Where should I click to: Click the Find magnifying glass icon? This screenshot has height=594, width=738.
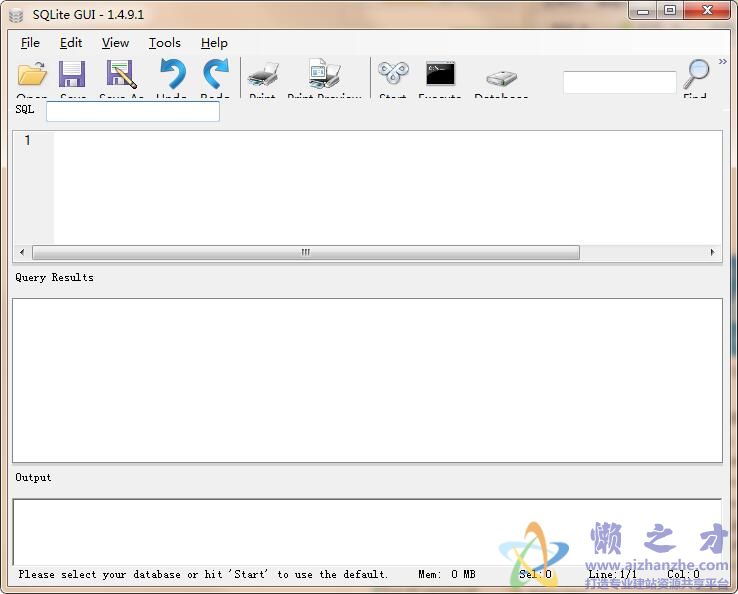696,74
